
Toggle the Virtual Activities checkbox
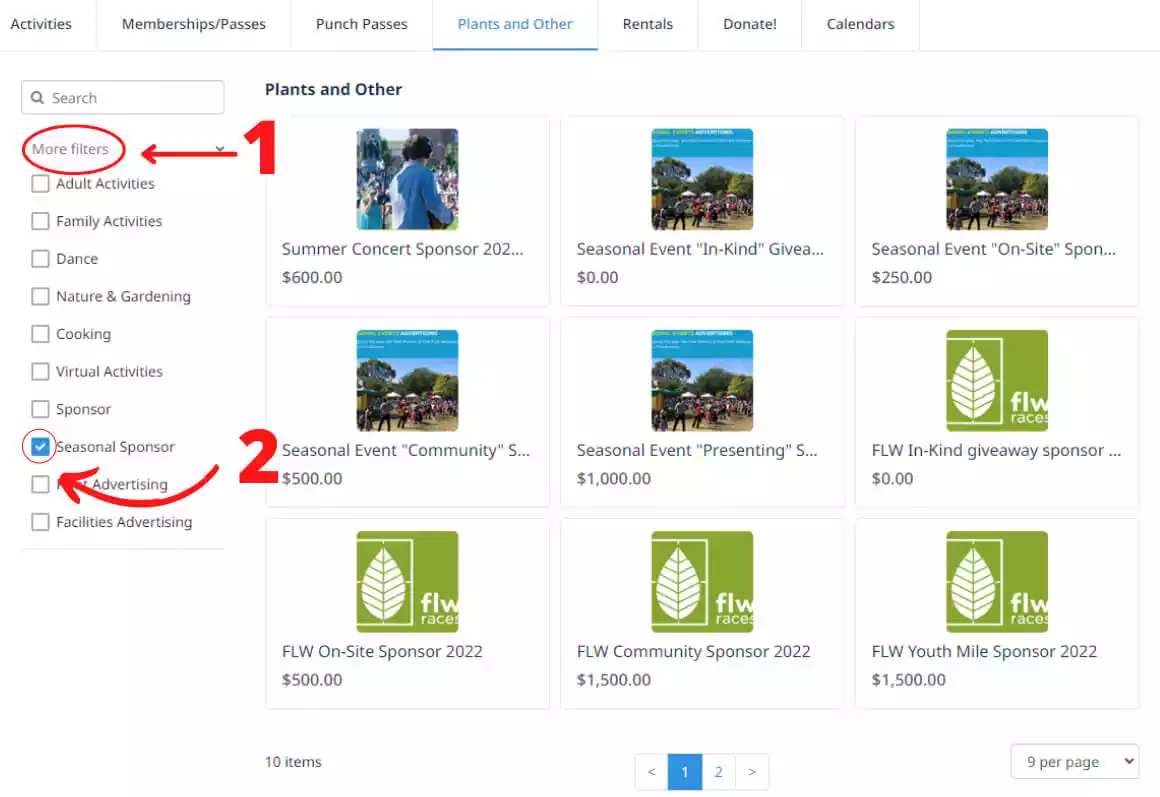click(40, 371)
